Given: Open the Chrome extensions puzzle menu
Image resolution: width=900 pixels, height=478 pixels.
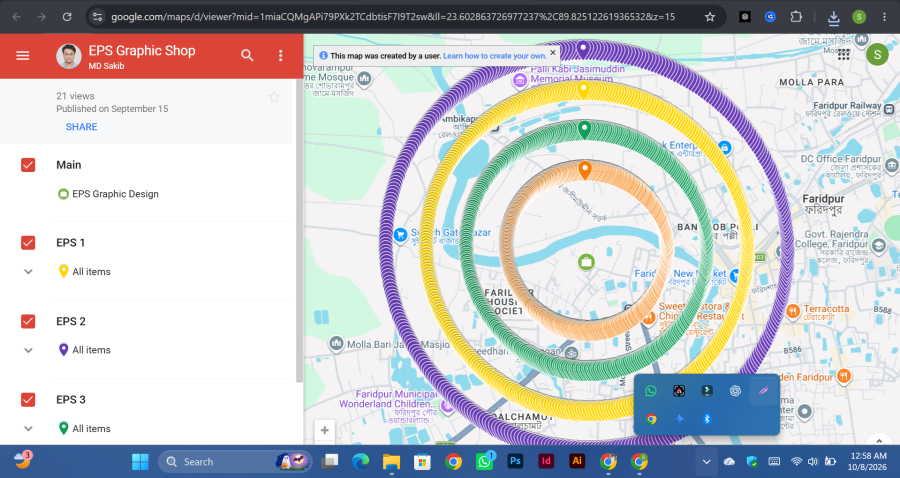Looking at the screenshot, I should tap(796, 17).
